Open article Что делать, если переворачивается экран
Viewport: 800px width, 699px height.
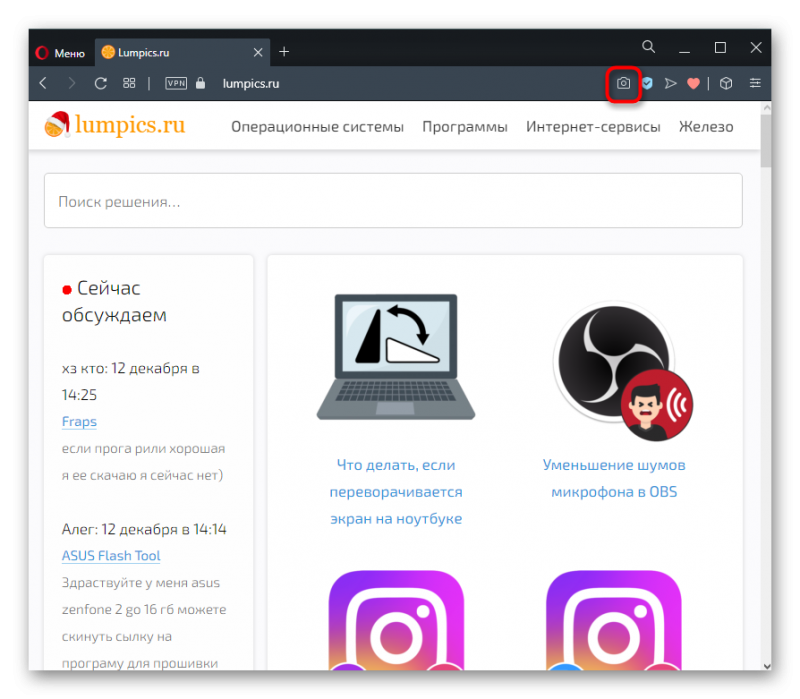[x=396, y=492]
